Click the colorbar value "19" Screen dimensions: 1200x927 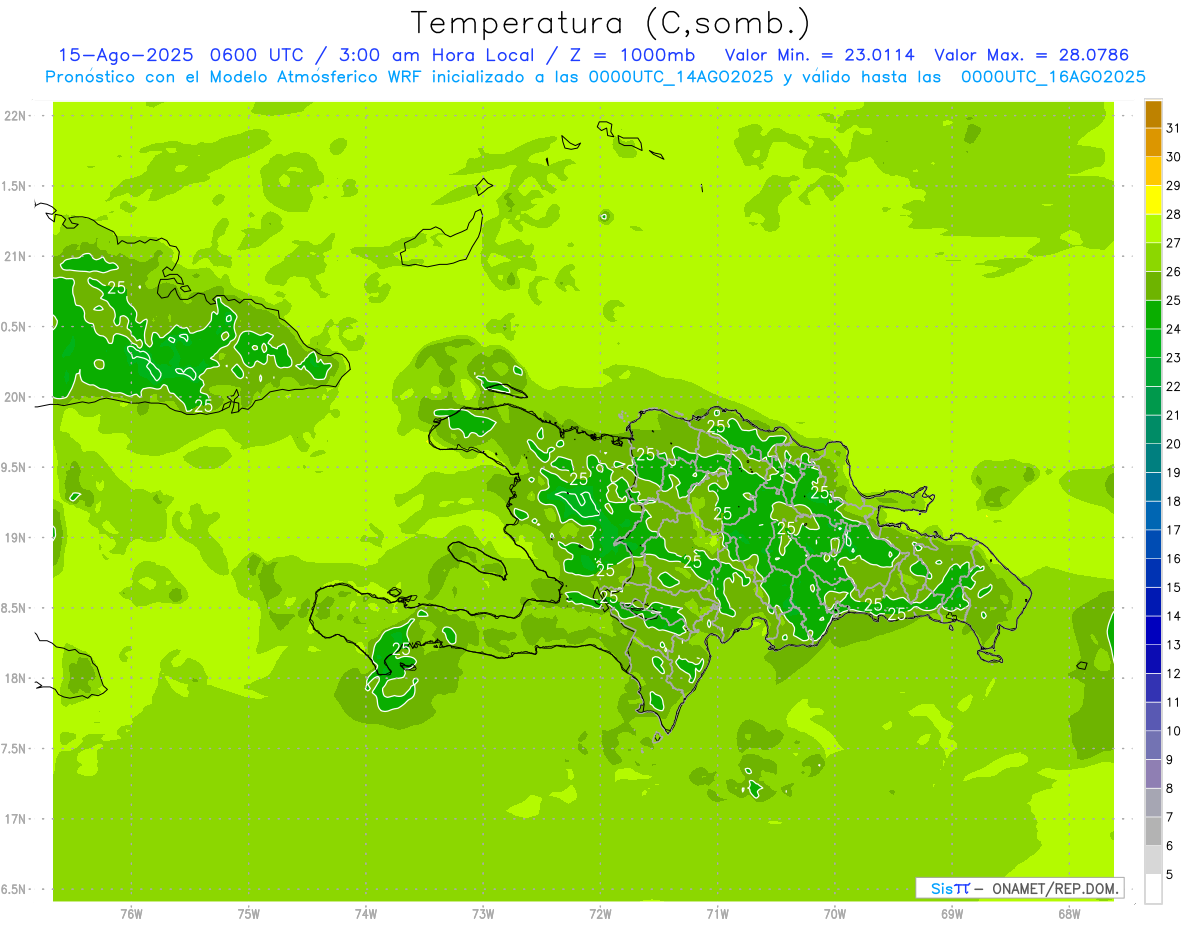(1173, 473)
